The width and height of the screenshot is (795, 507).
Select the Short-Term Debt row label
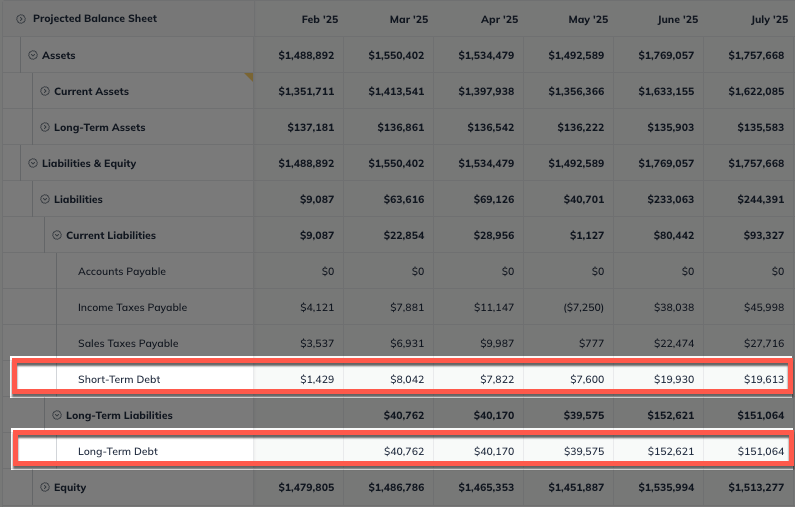click(119, 379)
